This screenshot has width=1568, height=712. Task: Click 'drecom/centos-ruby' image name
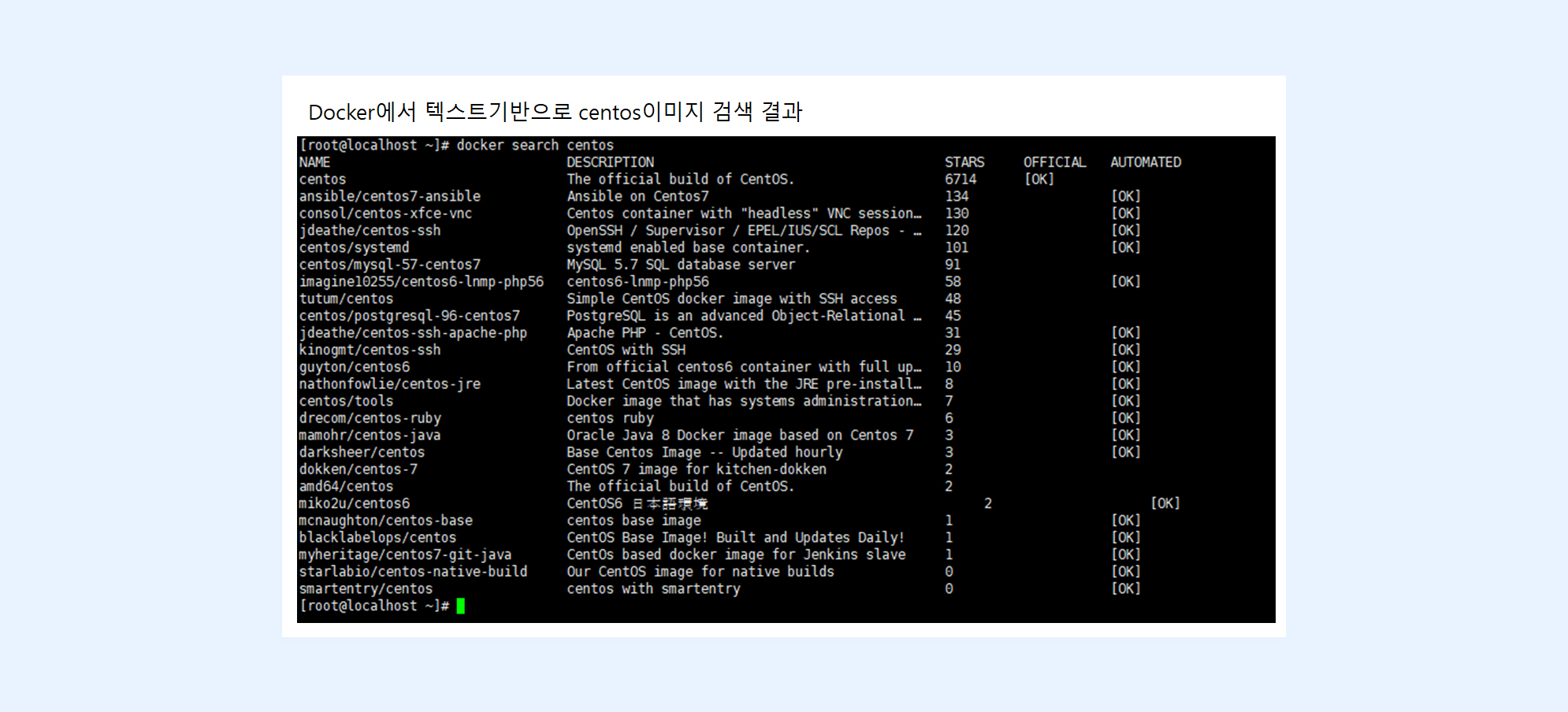[370, 418]
